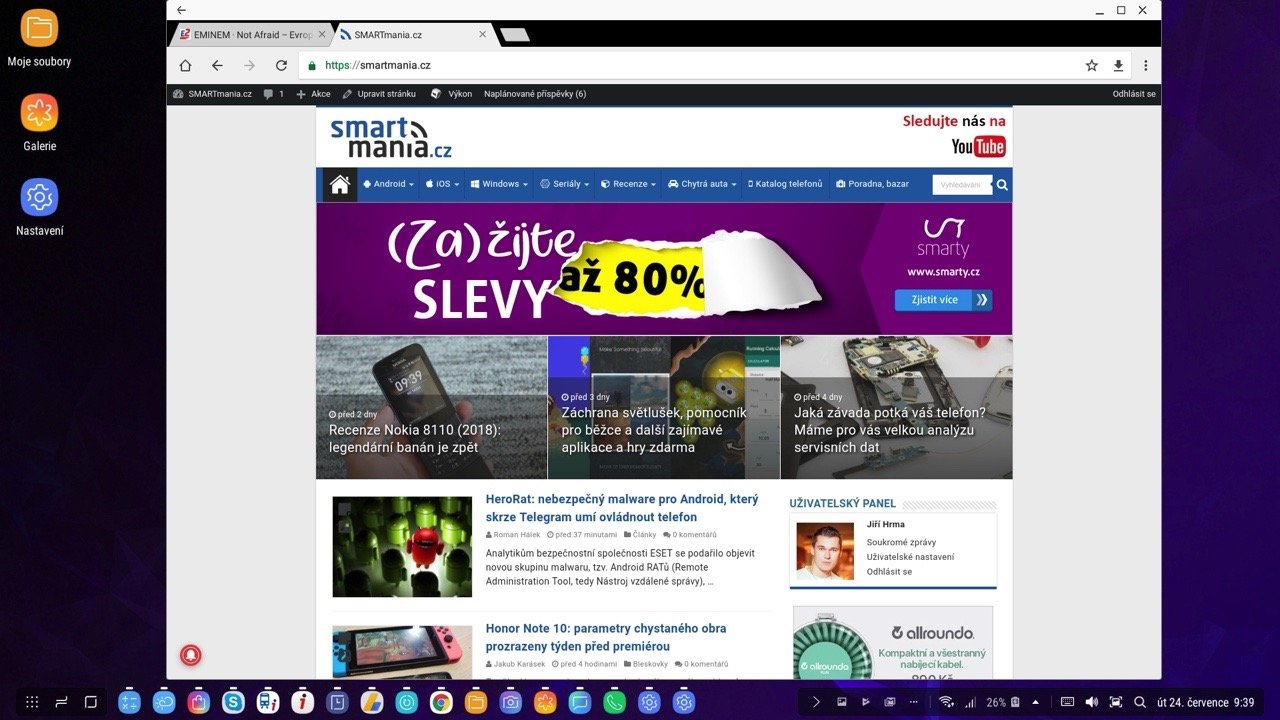
Task: Select the SMARTmania.cz browser tab
Action: tap(410, 34)
